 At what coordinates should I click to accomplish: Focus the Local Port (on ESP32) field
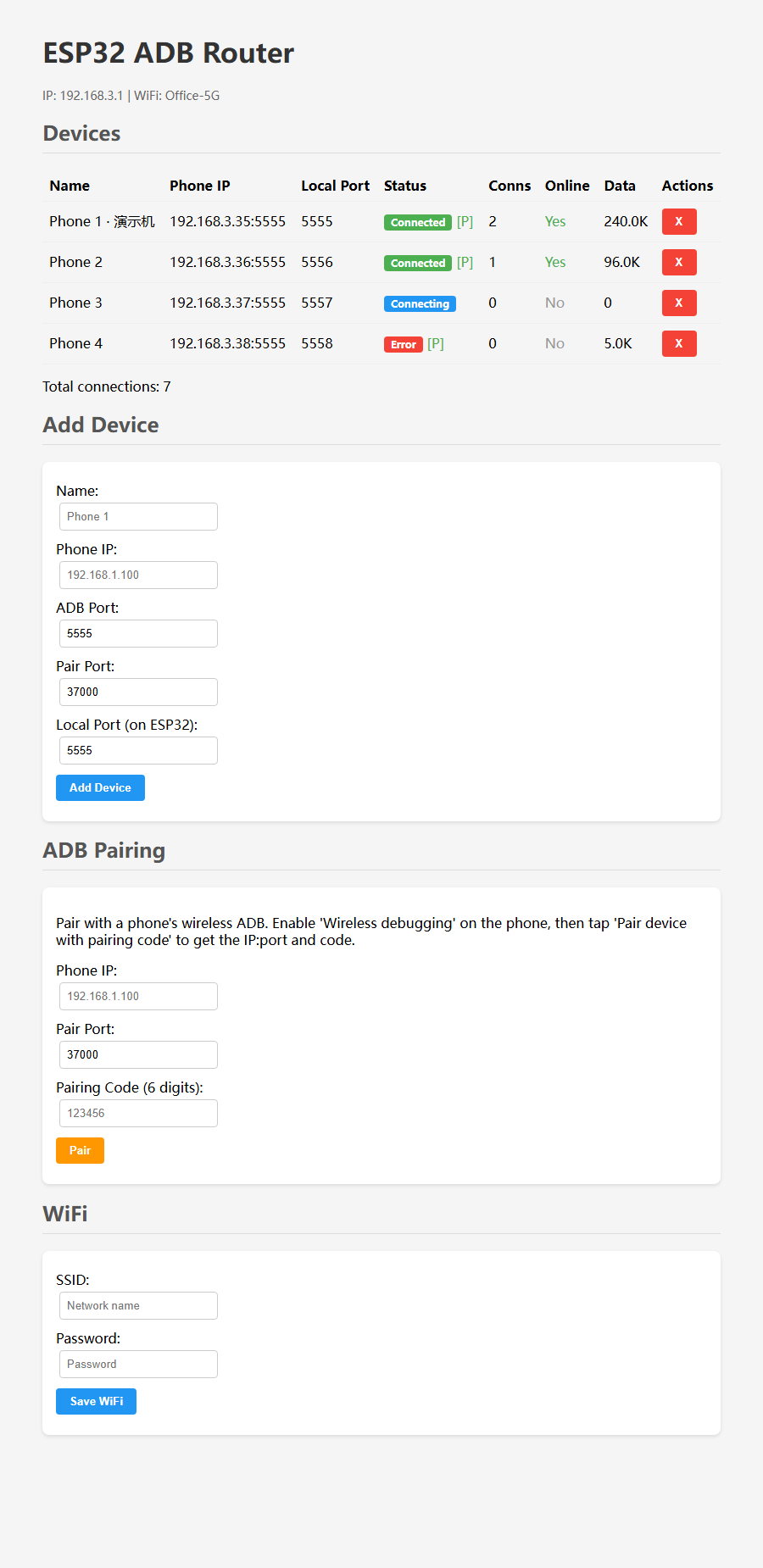(x=138, y=750)
